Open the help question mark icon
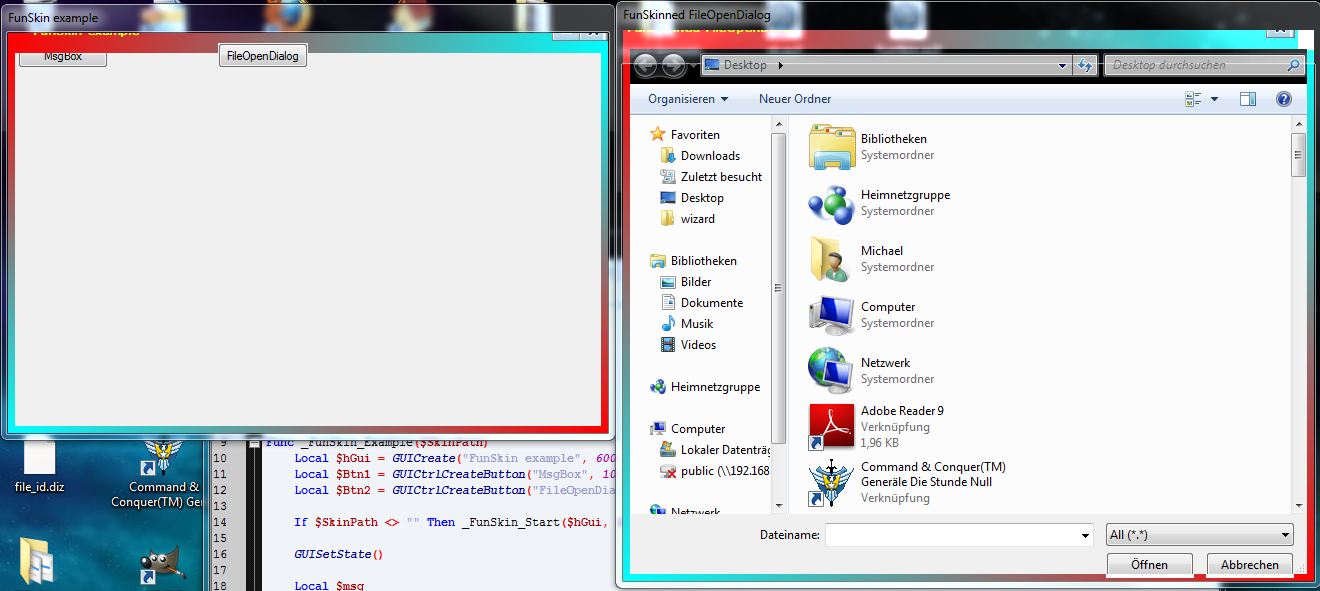Image resolution: width=1320 pixels, height=591 pixels. pyautogui.click(x=1284, y=99)
